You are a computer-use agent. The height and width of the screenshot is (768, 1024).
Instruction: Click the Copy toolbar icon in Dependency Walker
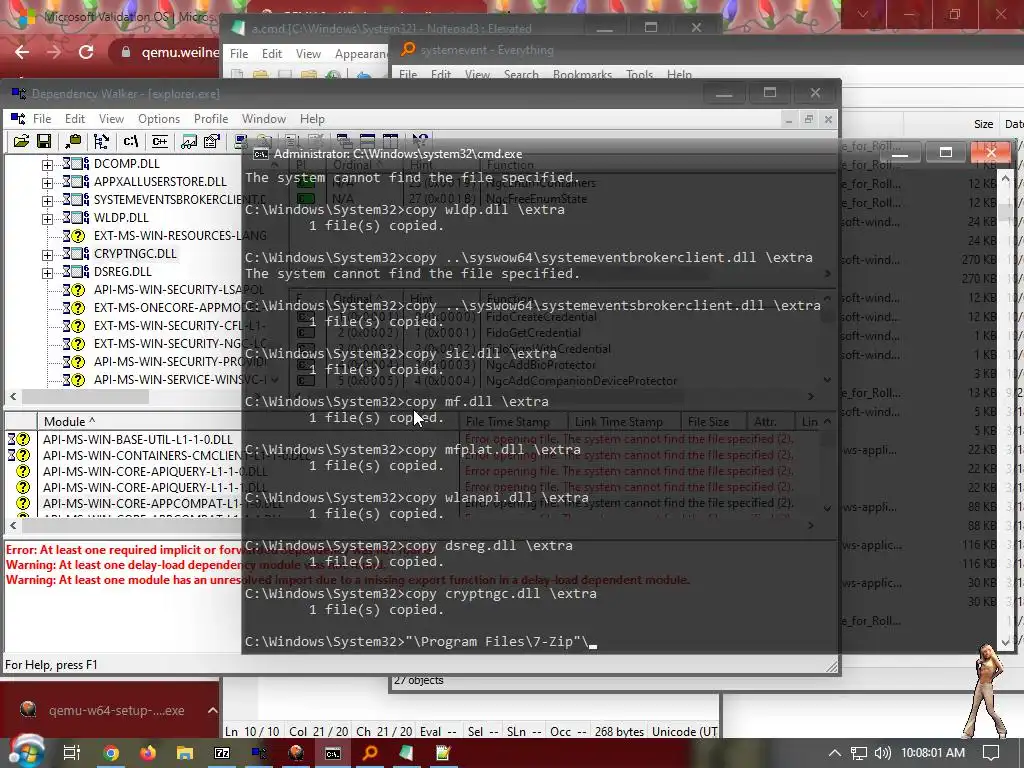point(73,141)
